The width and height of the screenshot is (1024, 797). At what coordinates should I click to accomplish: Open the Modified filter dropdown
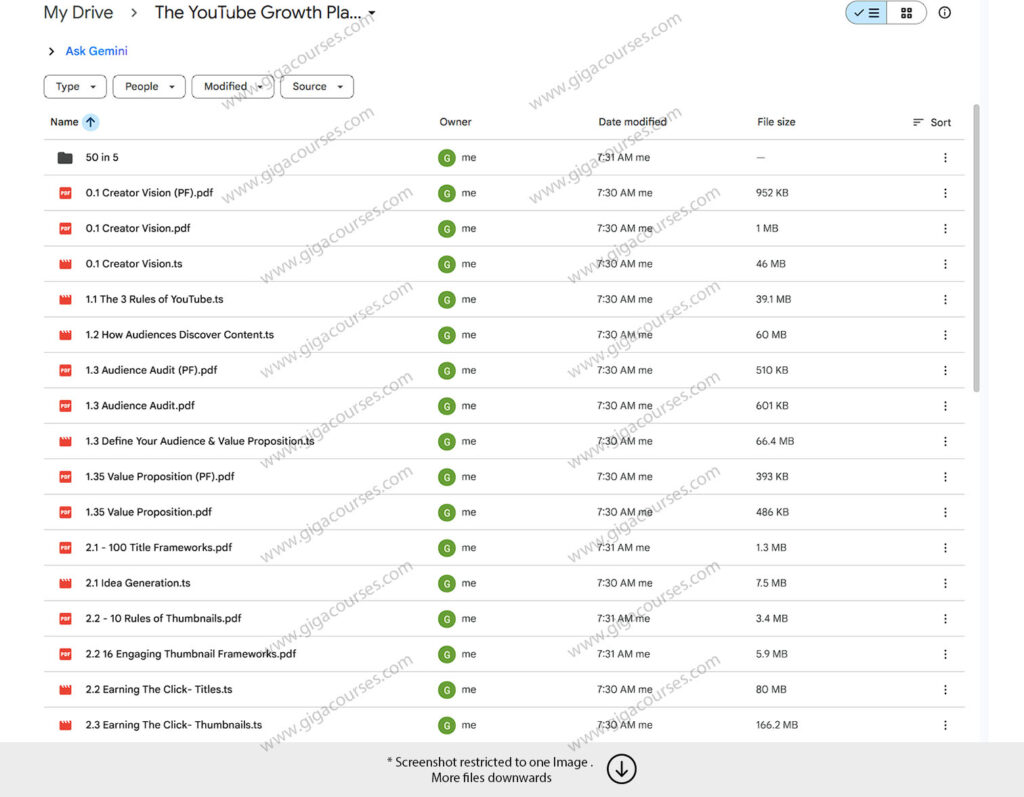[x=232, y=87]
